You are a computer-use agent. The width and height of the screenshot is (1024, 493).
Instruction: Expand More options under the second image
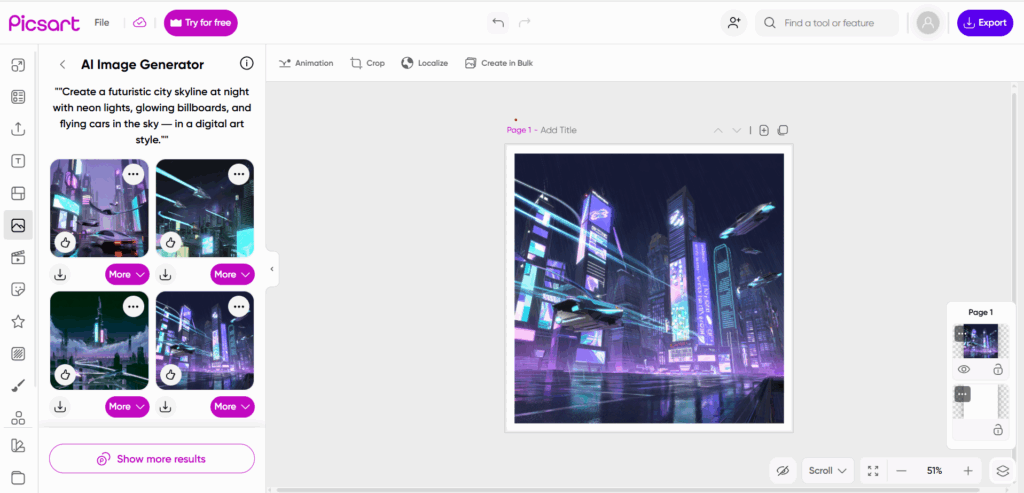point(232,274)
